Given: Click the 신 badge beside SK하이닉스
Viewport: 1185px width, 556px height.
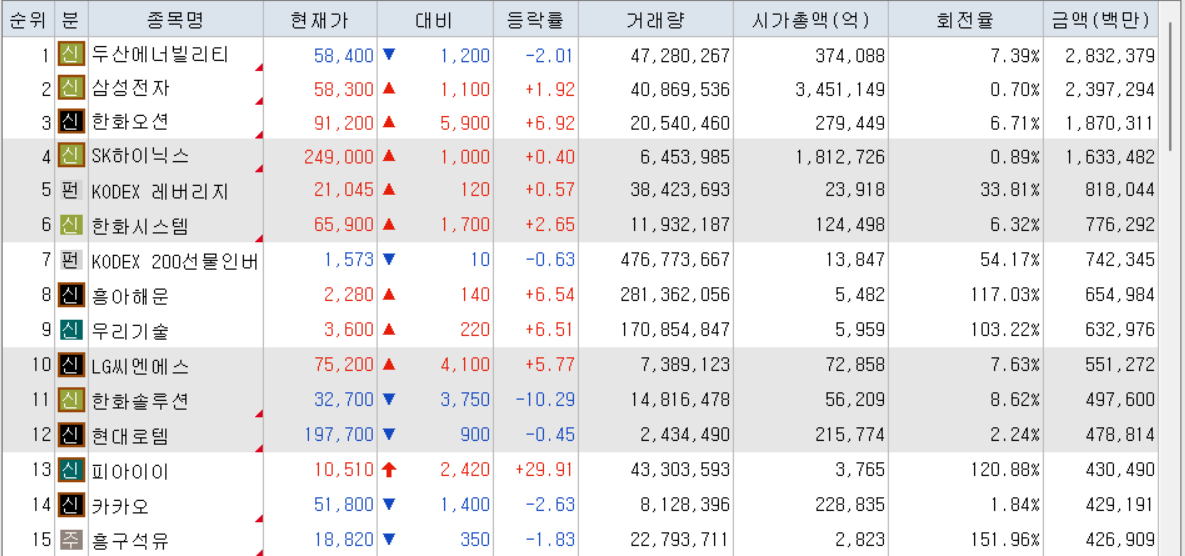Looking at the screenshot, I should tap(71, 156).
